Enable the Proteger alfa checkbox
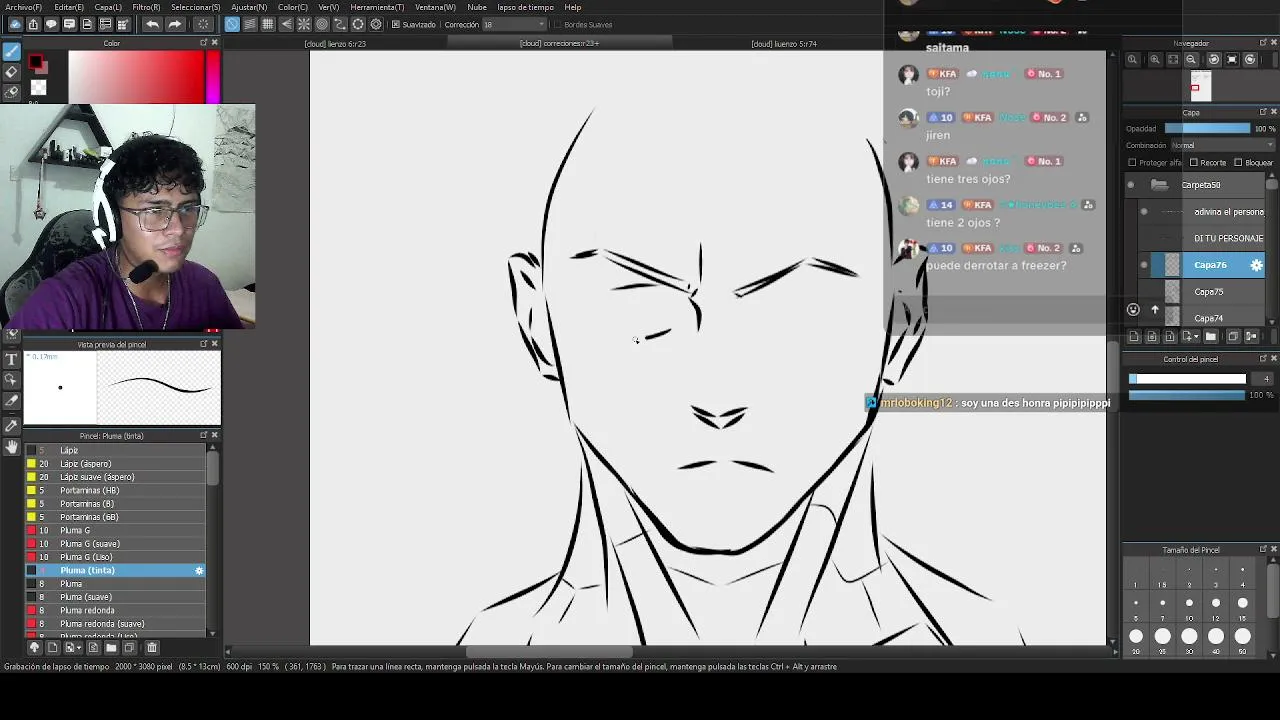The height and width of the screenshot is (720, 1280). (x=1132, y=163)
